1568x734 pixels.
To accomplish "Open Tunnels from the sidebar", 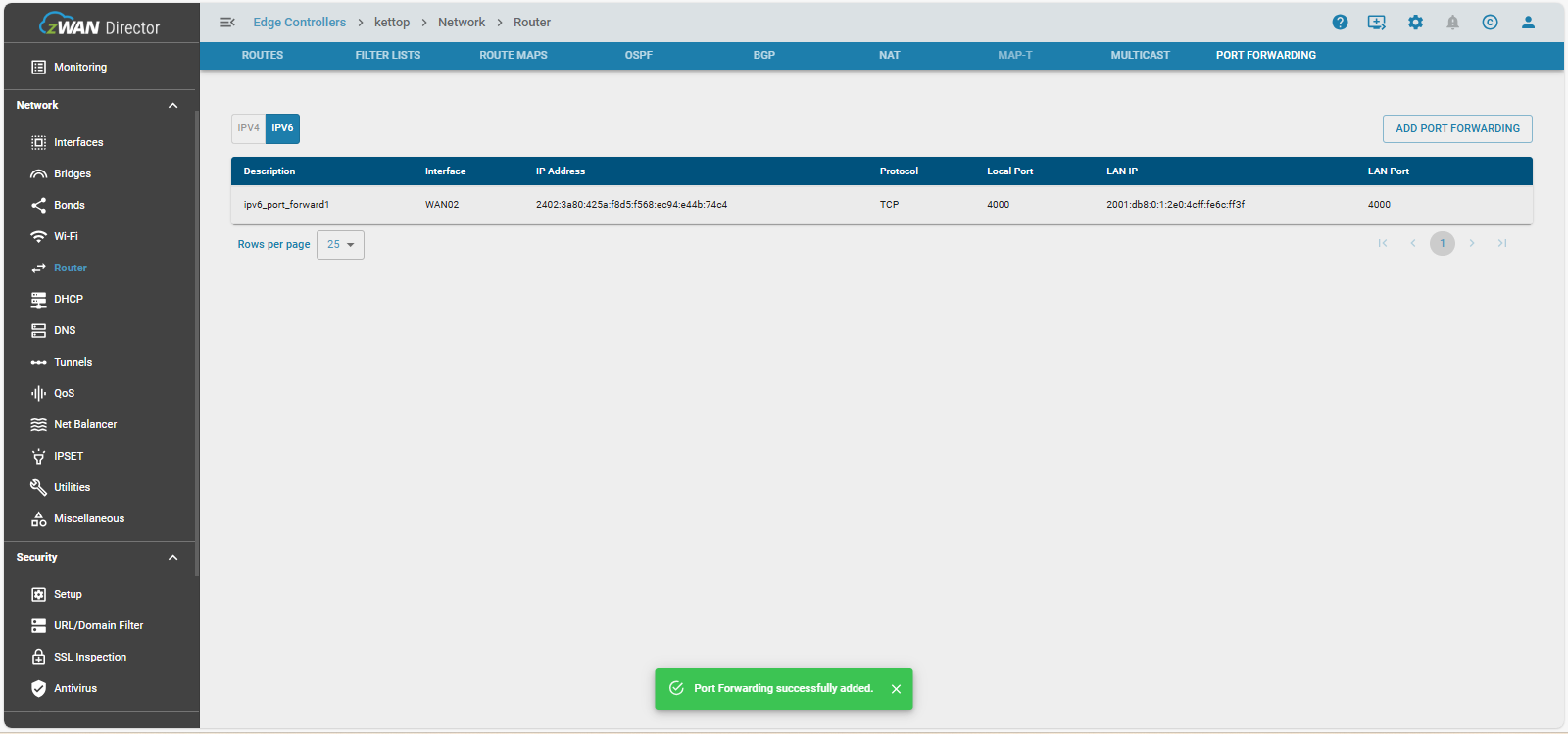I will click(73, 362).
